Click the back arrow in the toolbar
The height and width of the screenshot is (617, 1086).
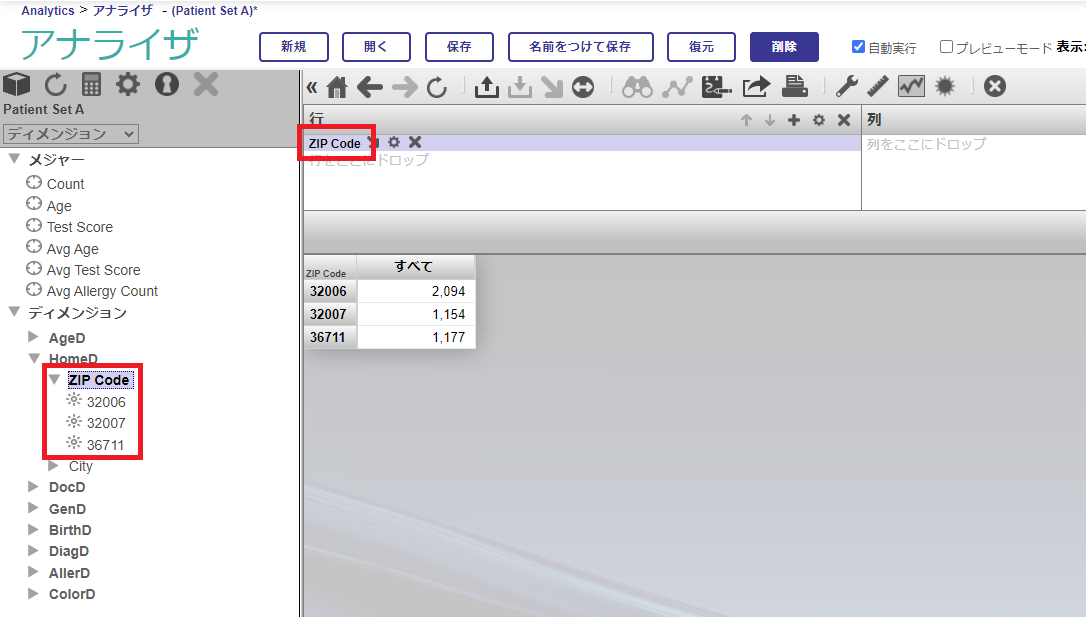coord(370,88)
